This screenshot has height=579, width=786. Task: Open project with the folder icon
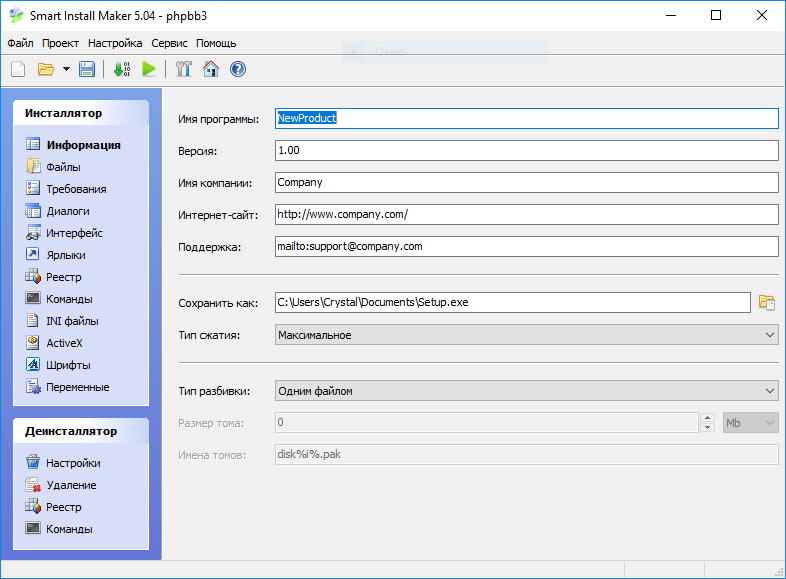[46, 69]
